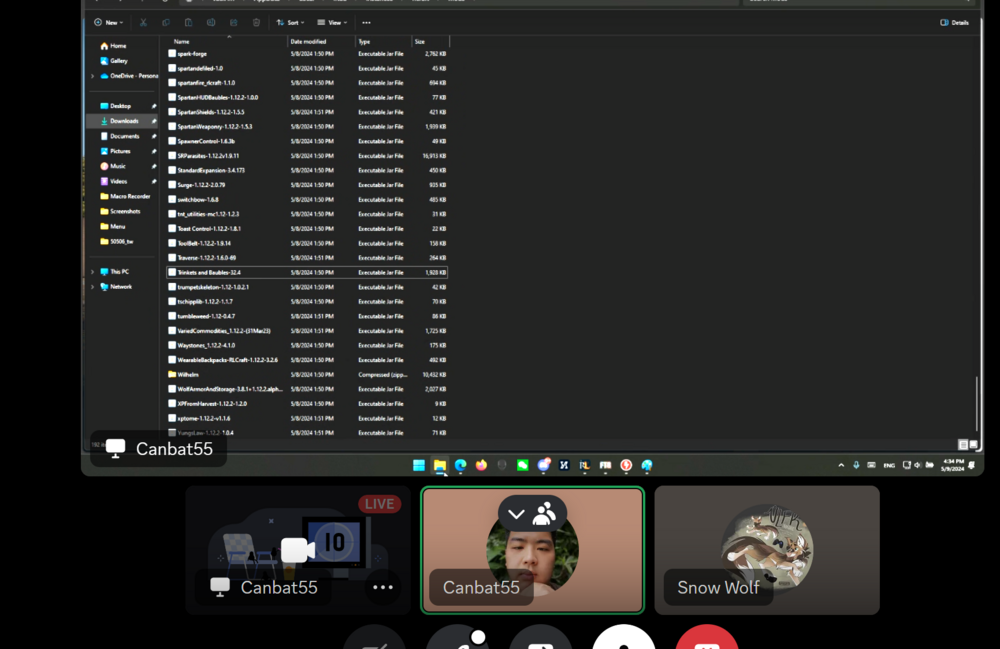The width and height of the screenshot is (1000, 649).
Task: Open the Sort dropdown in Explorer toolbar
Action: [290, 22]
